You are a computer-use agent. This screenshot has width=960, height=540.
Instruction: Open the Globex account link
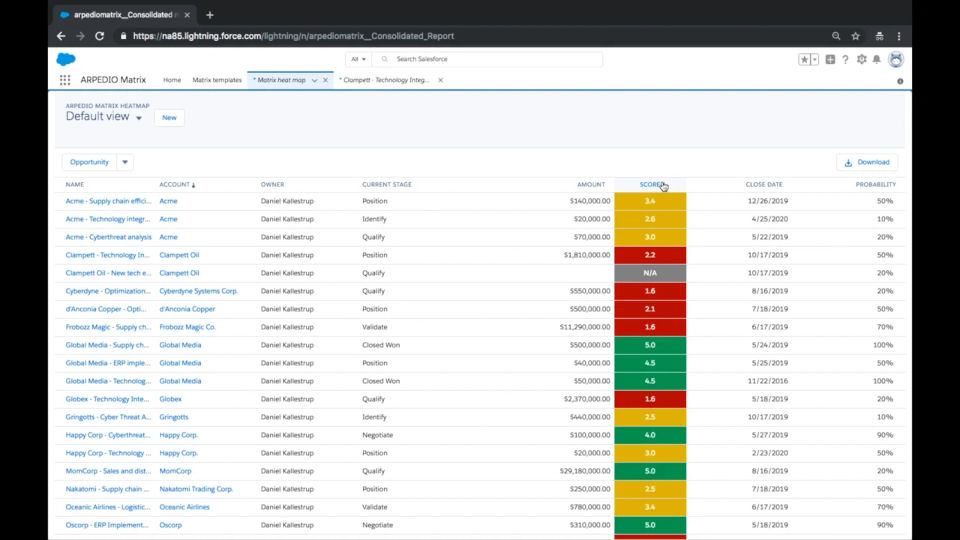click(x=170, y=399)
